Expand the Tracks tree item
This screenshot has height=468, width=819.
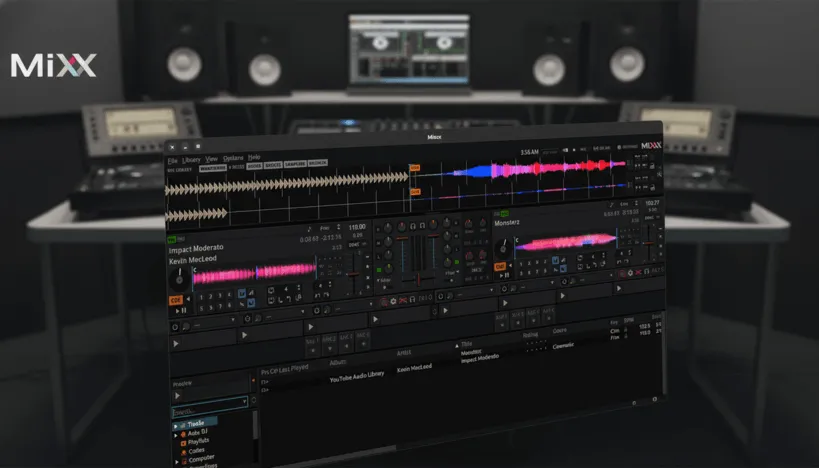(176, 423)
